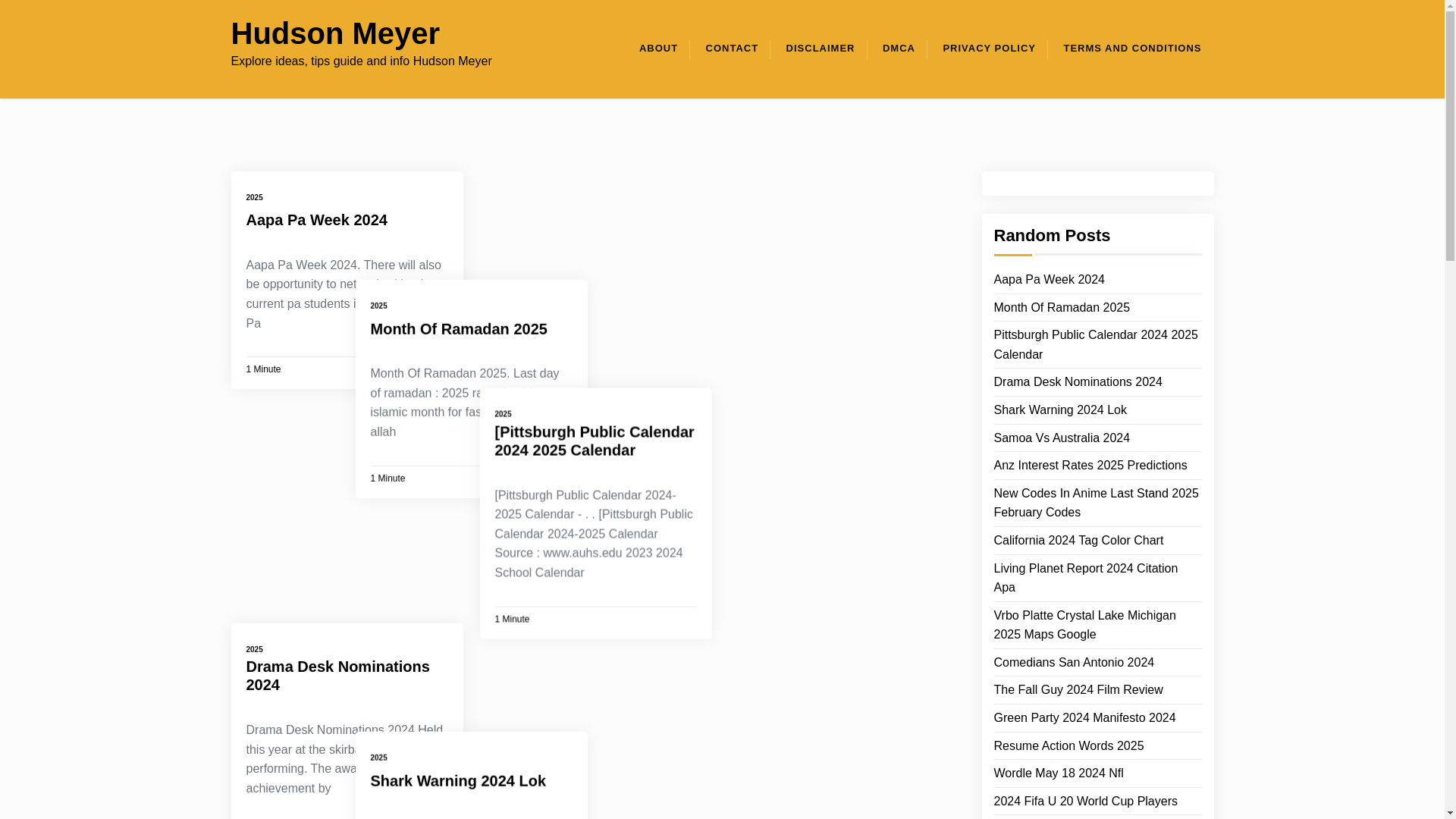Image resolution: width=1456 pixels, height=819 pixels.
Task: Open Comedians San Antonio 2024 link
Action: (x=1073, y=663)
